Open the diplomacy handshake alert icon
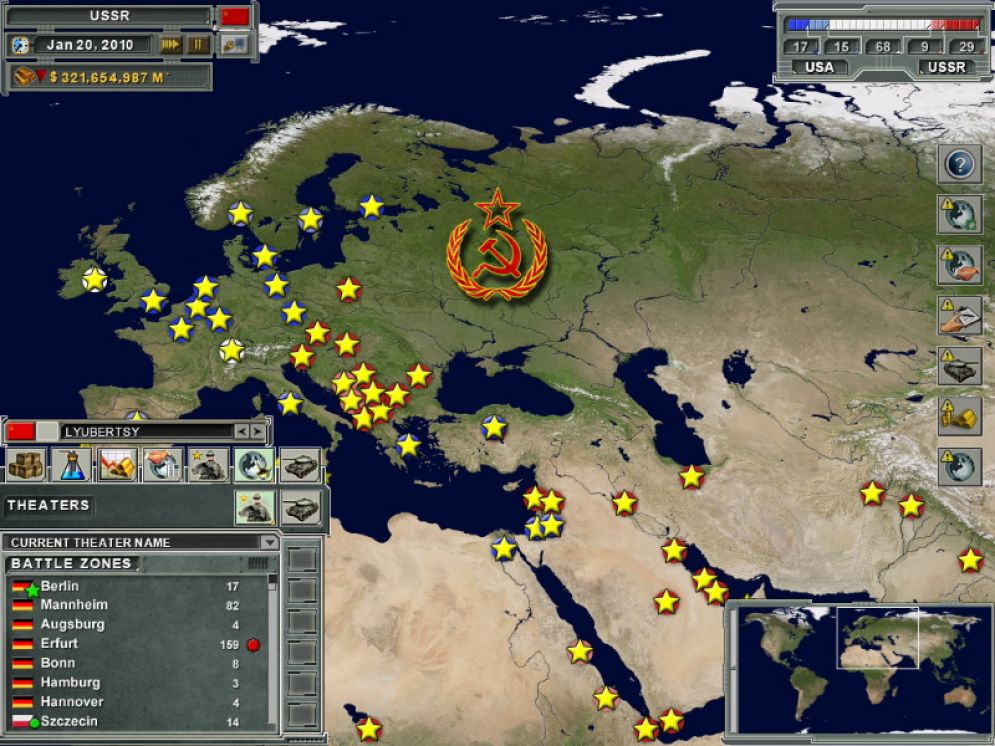995x746 pixels. coord(959,265)
